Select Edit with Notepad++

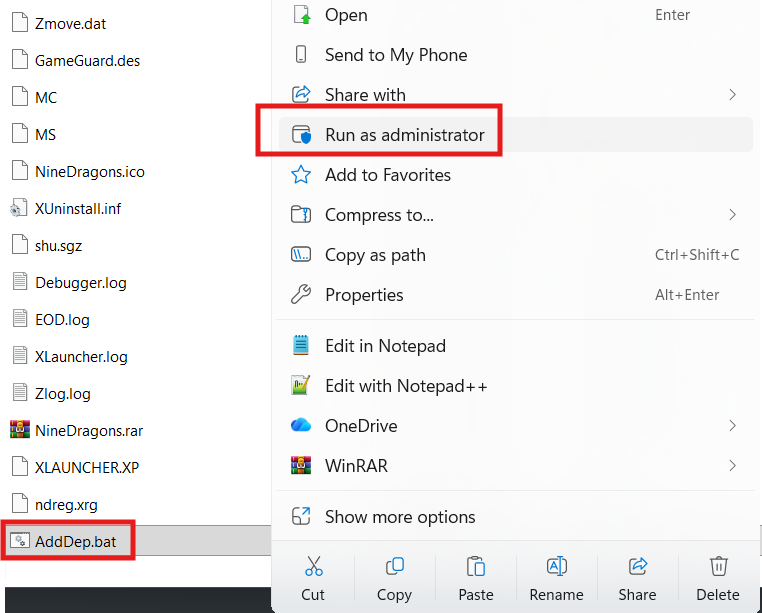click(406, 386)
